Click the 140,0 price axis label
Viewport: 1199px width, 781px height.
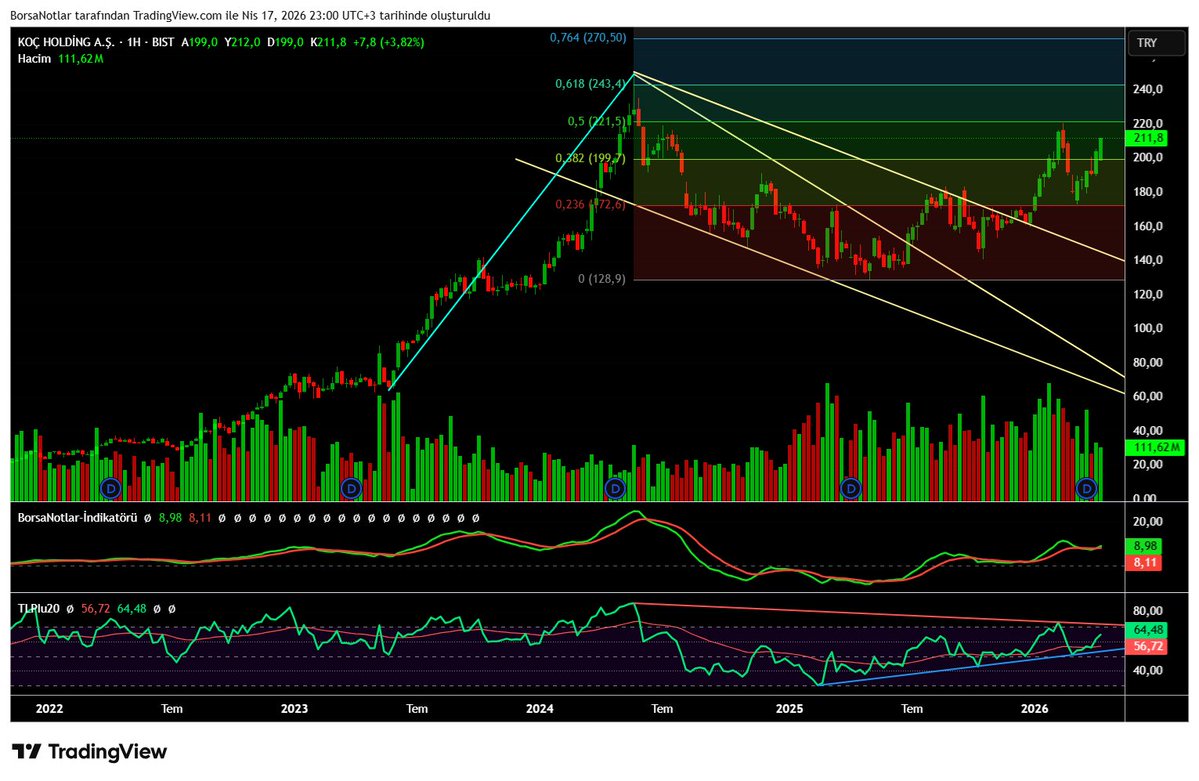click(1148, 260)
